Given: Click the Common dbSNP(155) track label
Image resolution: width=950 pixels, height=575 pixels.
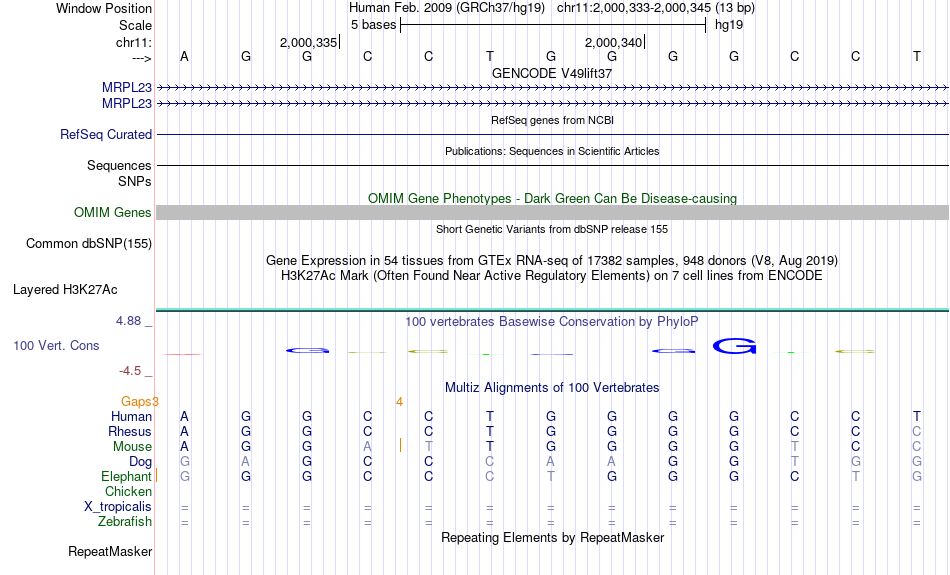Looking at the screenshot, I should [x=88, y=244].
